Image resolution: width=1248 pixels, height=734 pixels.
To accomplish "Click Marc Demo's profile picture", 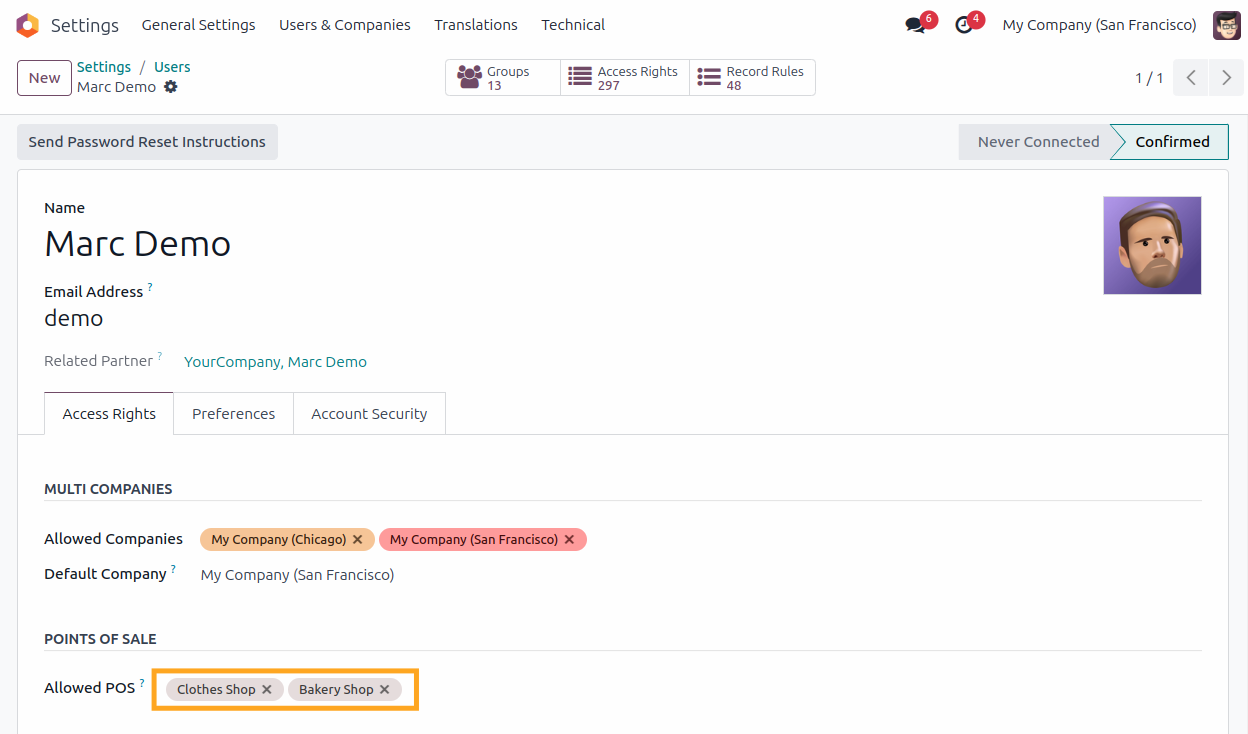I will [x=1152, y=245].
